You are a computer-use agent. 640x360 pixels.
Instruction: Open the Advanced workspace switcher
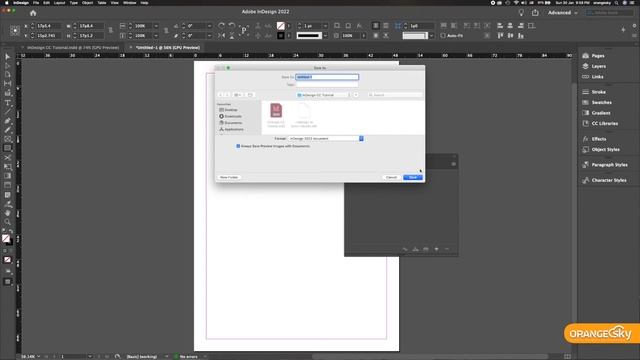click(562, 13)
